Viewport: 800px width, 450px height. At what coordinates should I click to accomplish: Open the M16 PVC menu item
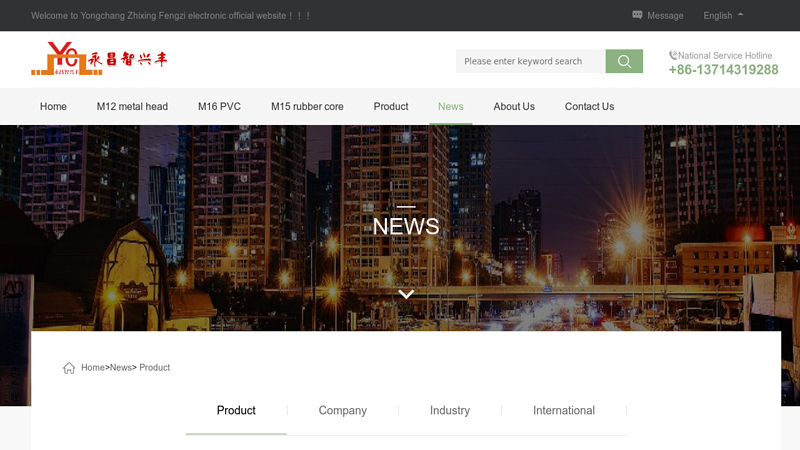click(219, 107)
